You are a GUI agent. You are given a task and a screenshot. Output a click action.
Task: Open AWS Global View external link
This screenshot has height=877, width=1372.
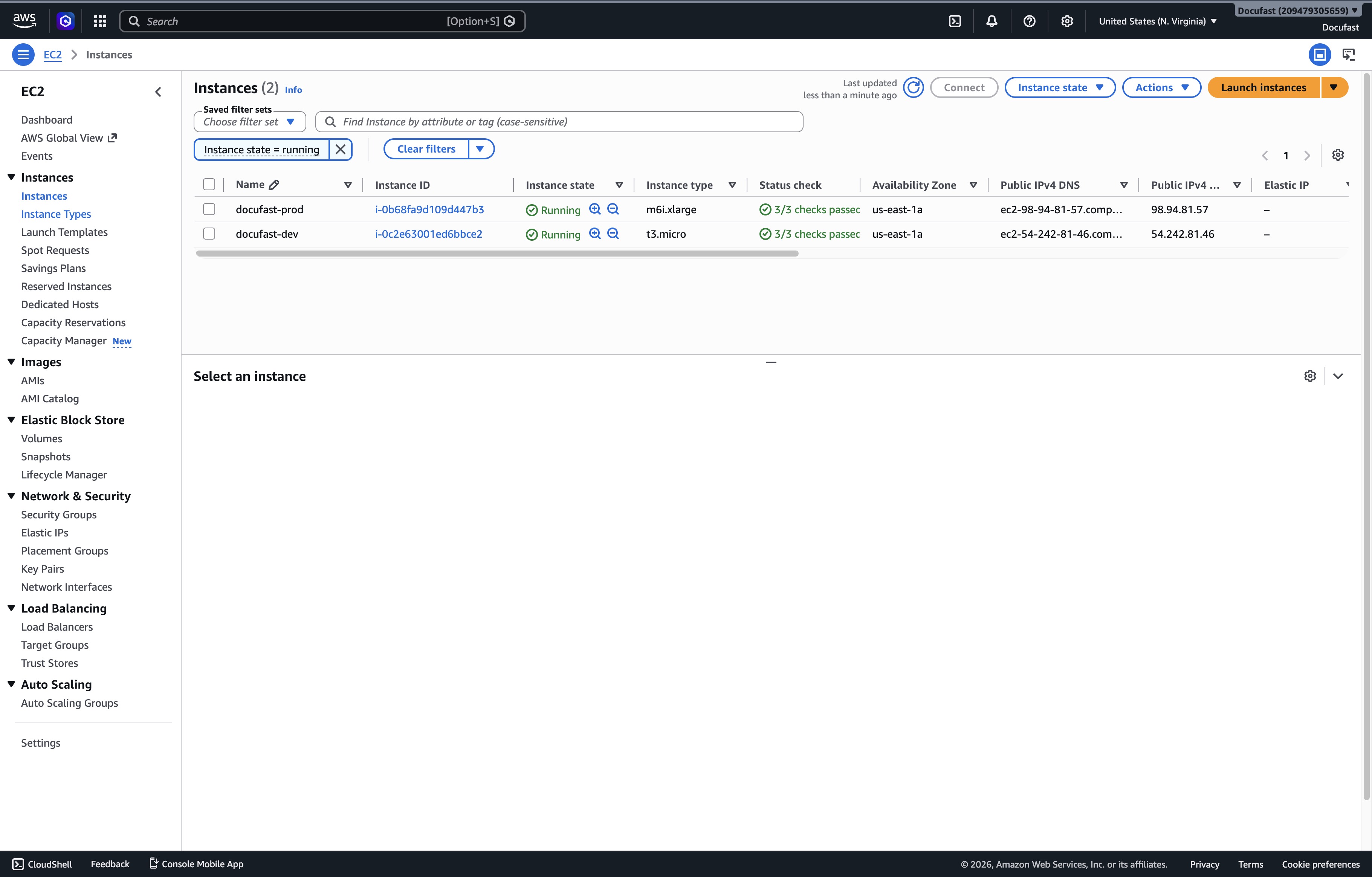click(69, 138)
